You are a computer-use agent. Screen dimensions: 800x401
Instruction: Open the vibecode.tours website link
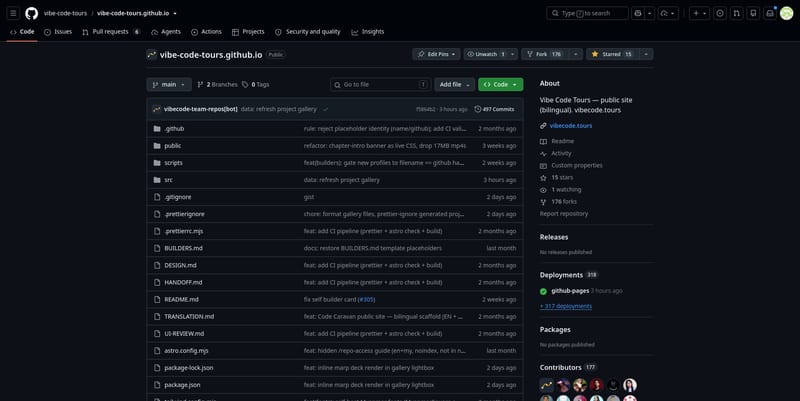pos(570,126)
